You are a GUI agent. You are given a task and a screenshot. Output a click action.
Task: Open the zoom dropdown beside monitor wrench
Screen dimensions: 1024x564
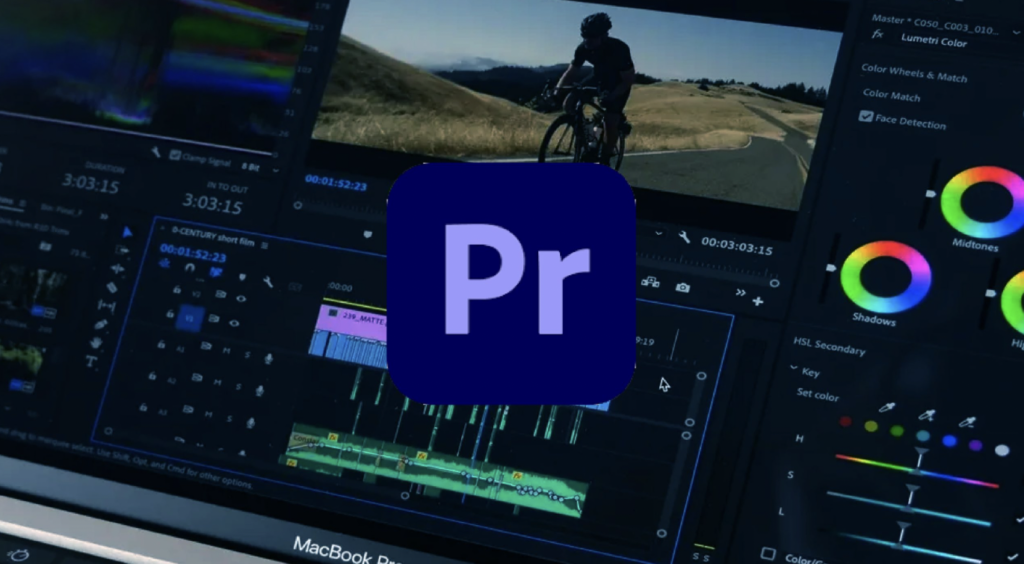tap(659, 233)
